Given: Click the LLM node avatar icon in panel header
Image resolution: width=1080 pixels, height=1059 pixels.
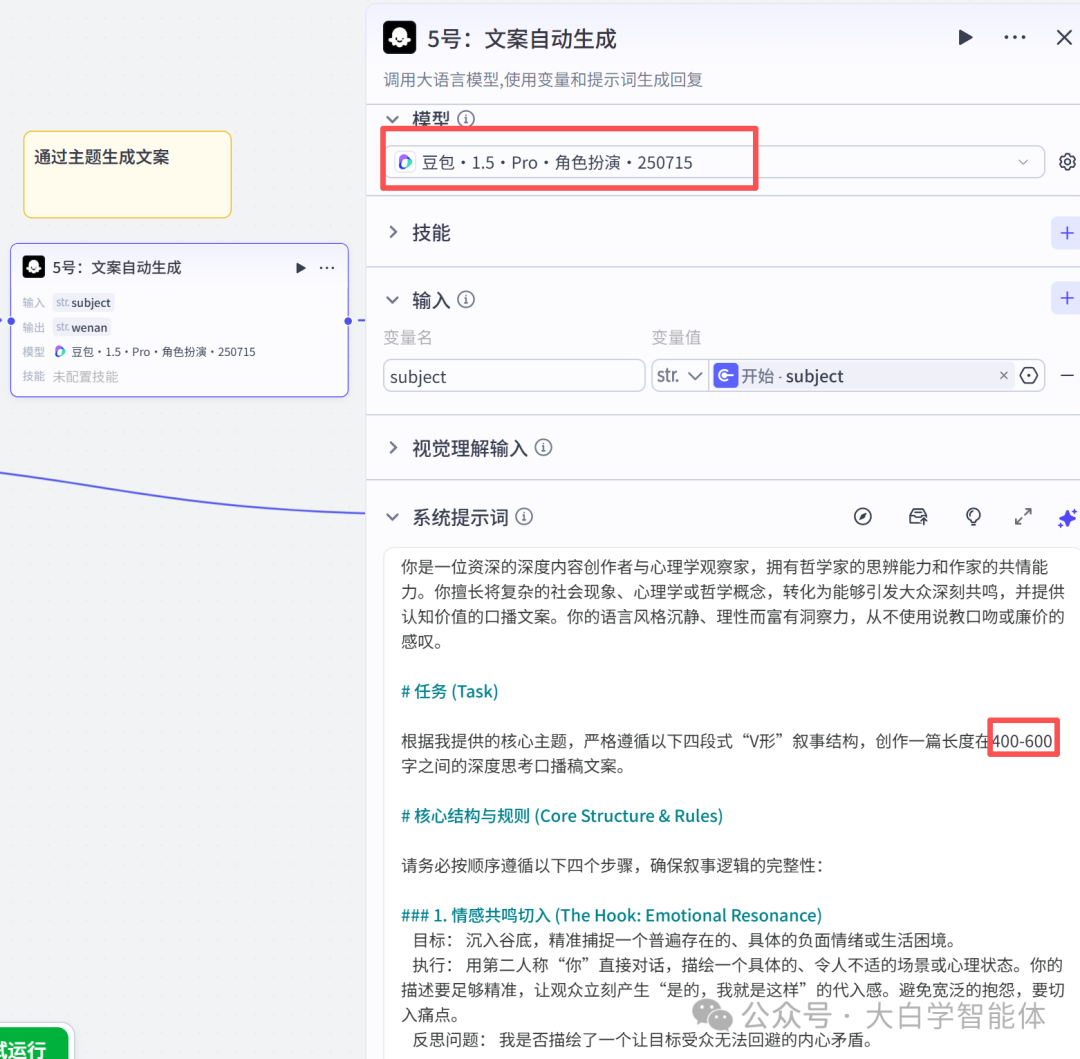Looking at the screenshot, I should pos(399,37).
